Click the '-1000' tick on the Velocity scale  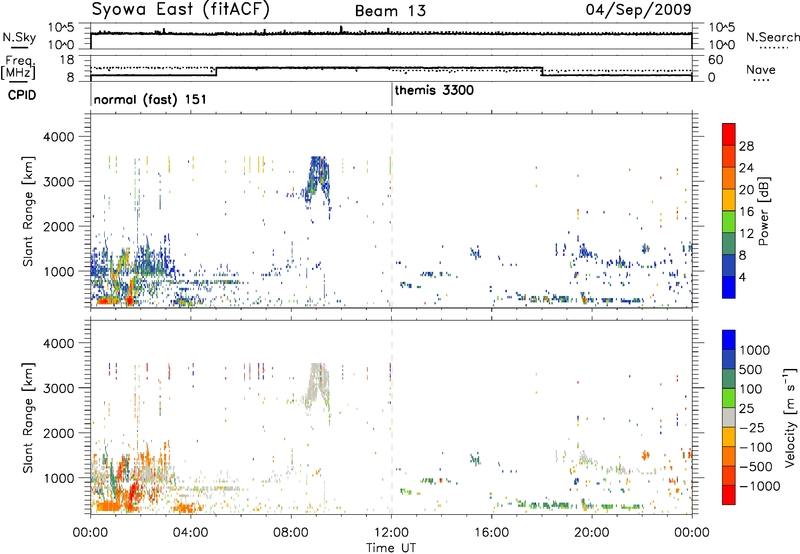pos(760,486)
